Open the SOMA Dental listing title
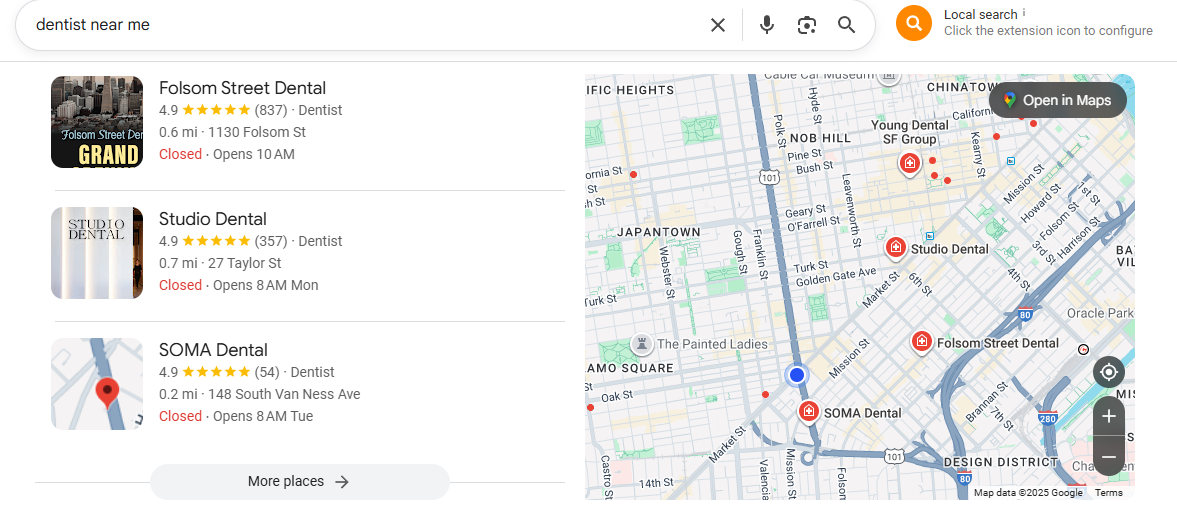Viewport: 1177px width, 525px height. pos(213,350)
